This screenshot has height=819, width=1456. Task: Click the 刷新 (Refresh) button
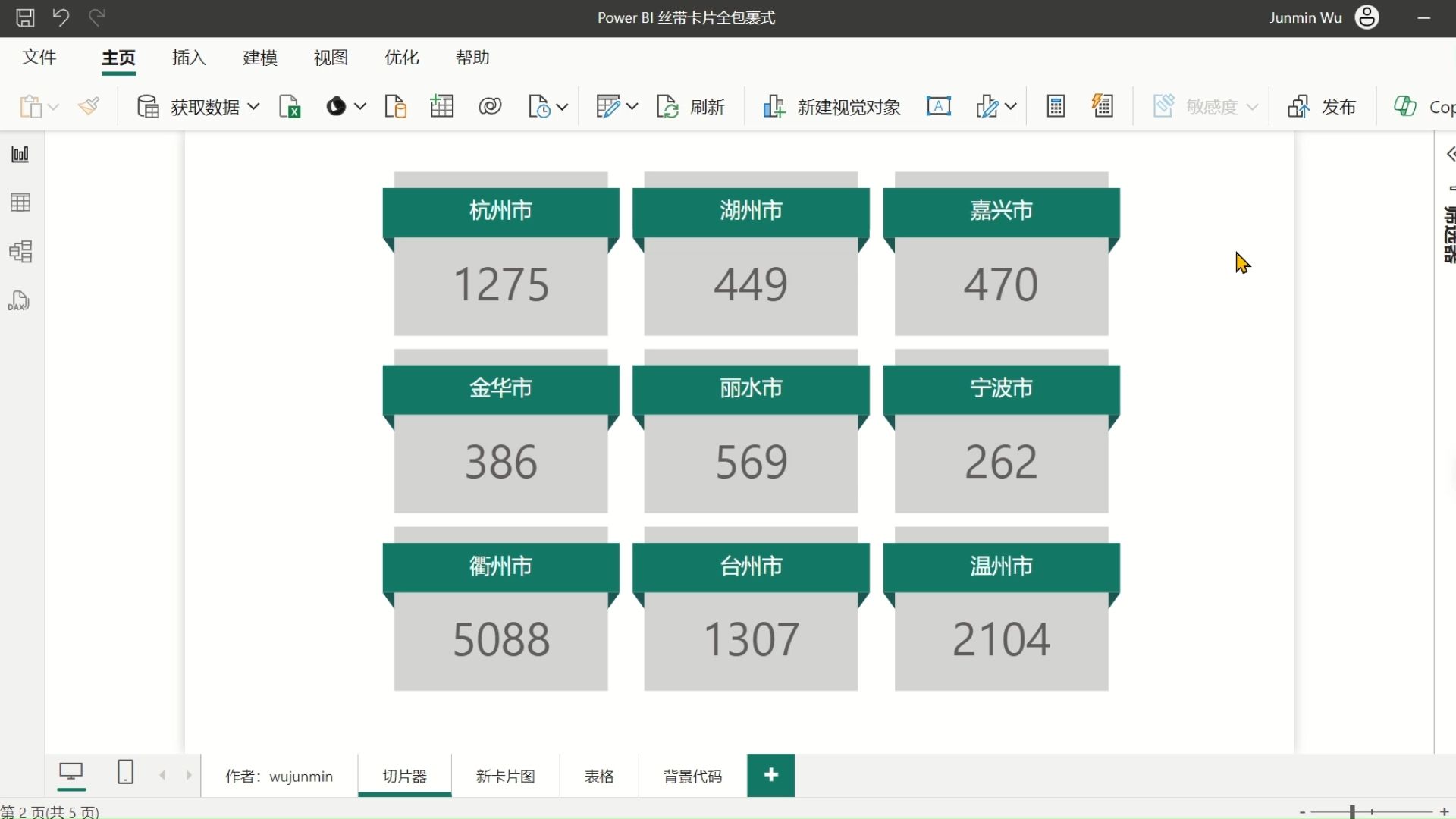tap(691, 106)
